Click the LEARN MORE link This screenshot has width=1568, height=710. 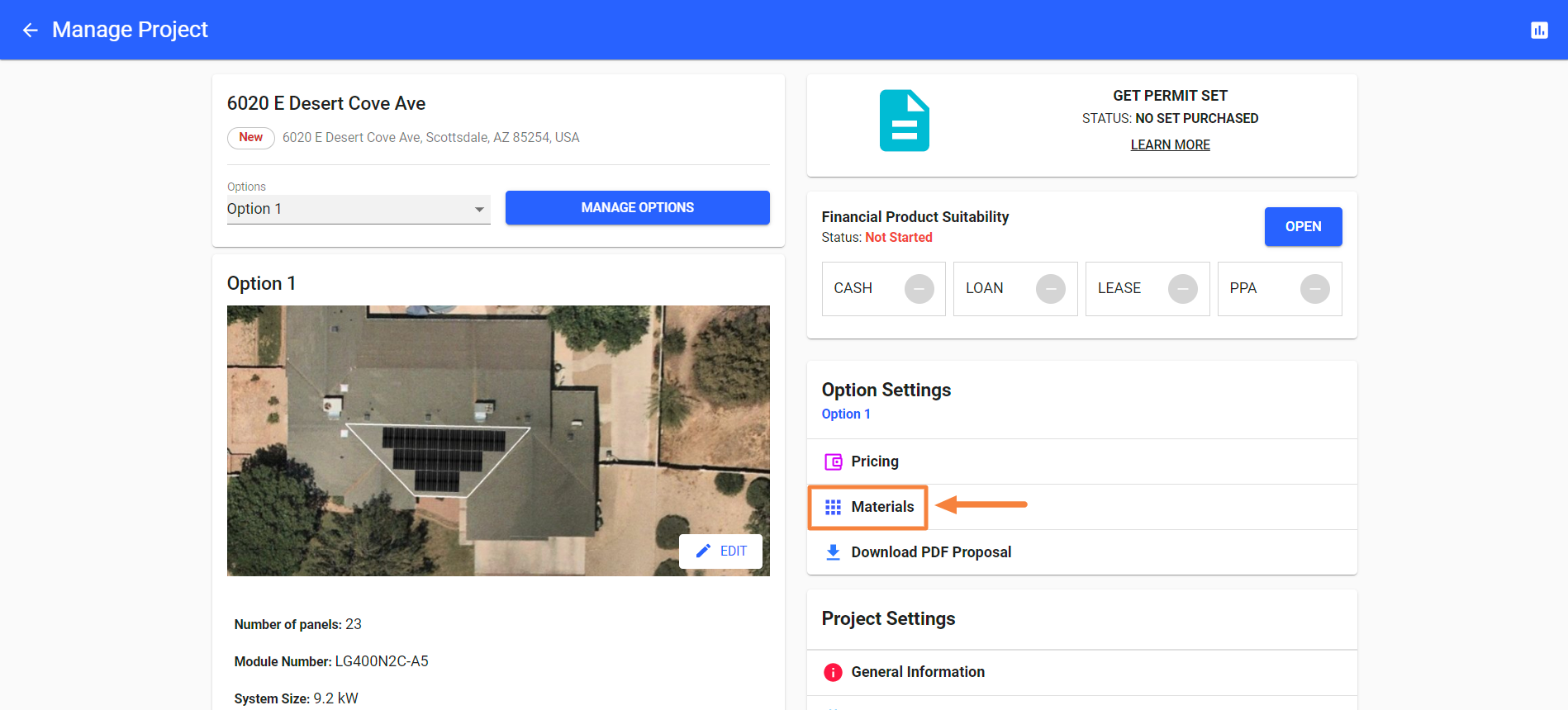point(1170,145)
